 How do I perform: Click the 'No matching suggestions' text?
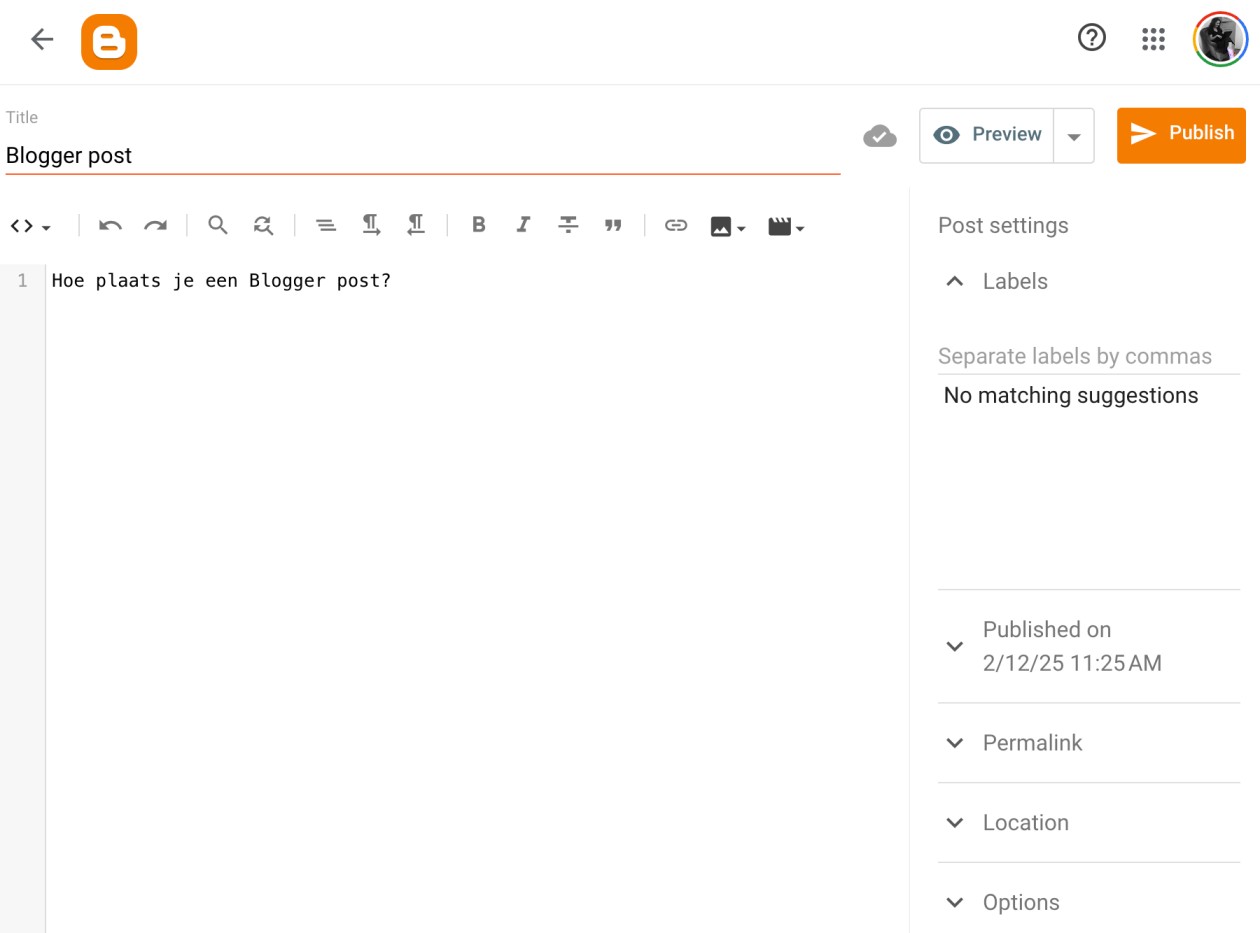click(1071, 396)
